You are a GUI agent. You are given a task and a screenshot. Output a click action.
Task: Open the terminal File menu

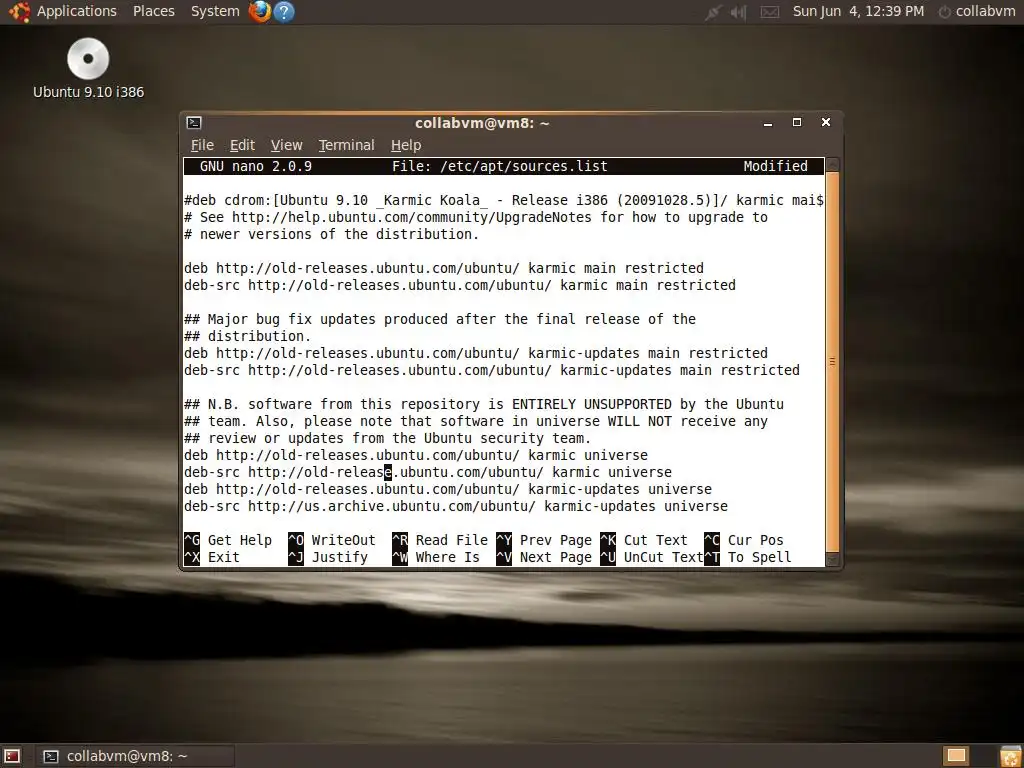202,145
